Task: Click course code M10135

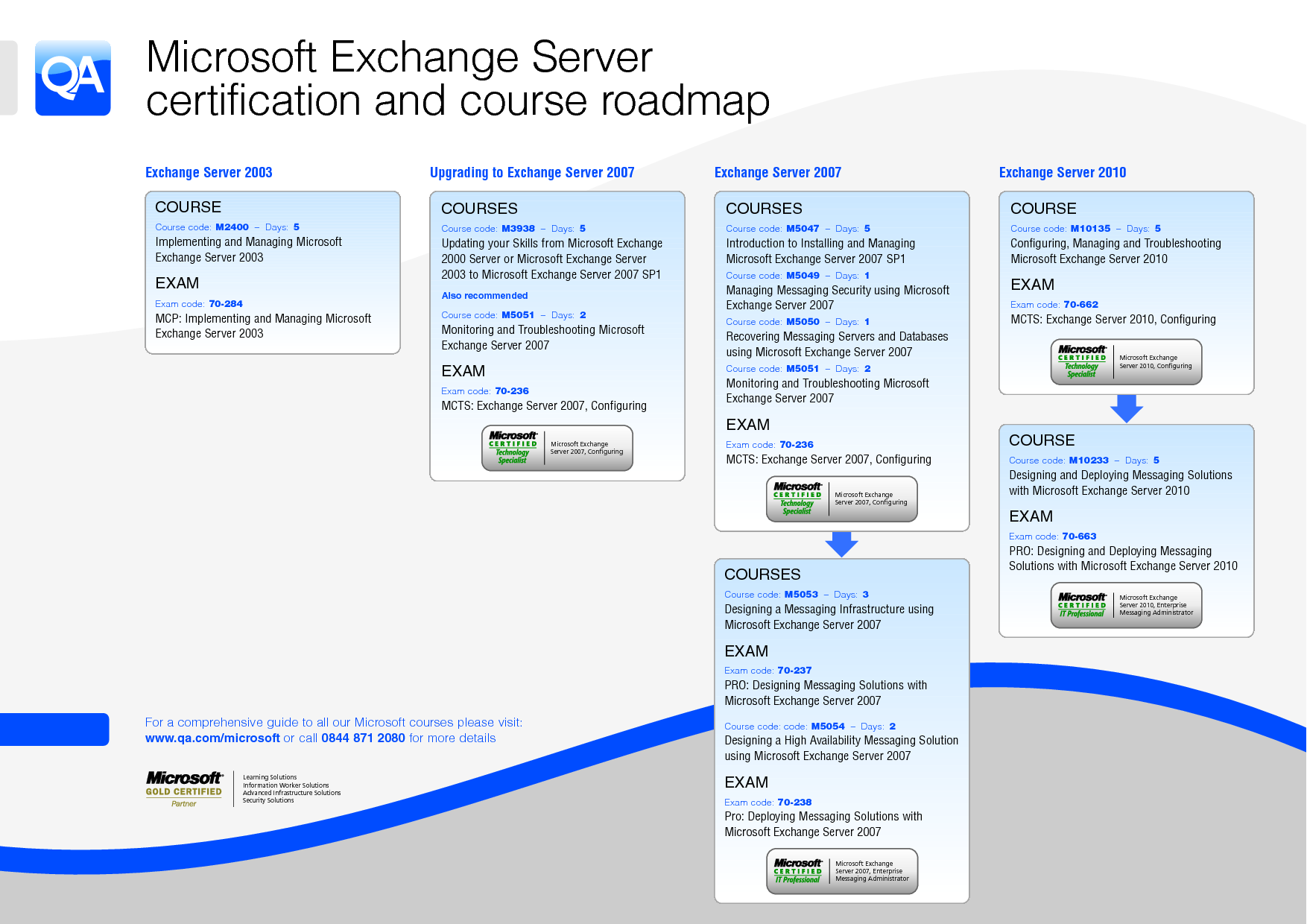Action: 1090,229
